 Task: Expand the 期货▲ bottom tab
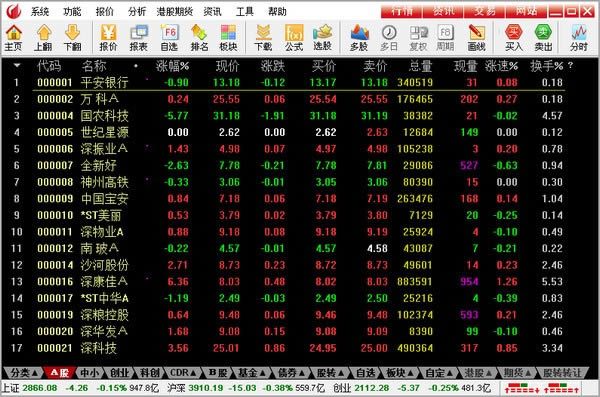(x=517, y=372)
